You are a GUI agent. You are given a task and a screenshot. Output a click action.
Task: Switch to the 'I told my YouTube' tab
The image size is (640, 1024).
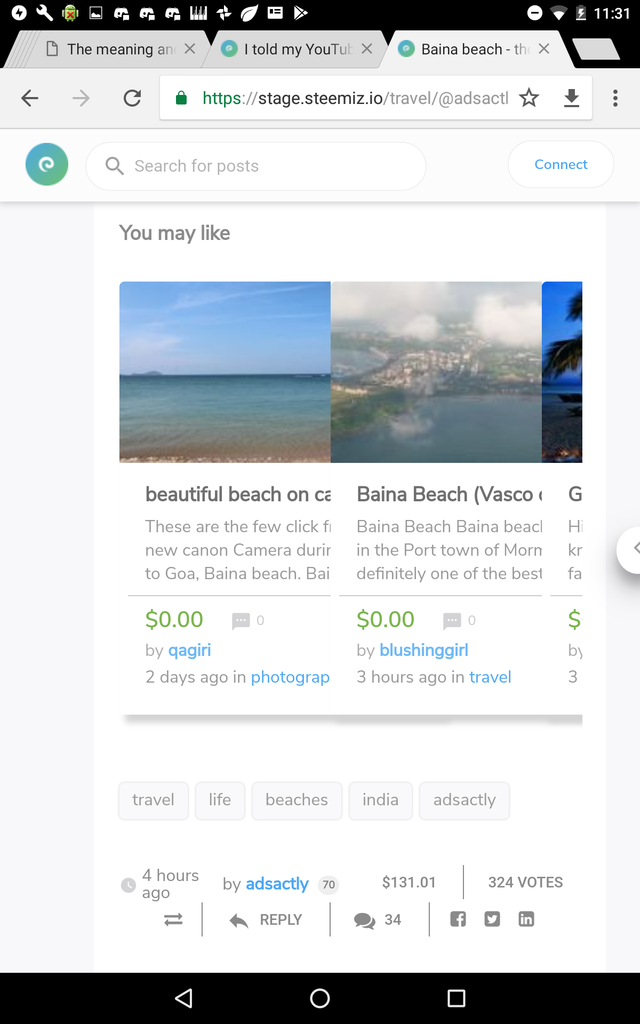295,49
